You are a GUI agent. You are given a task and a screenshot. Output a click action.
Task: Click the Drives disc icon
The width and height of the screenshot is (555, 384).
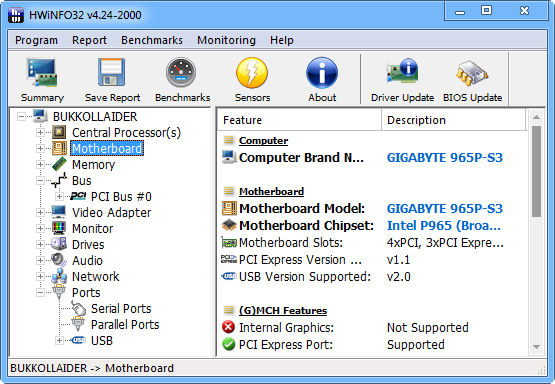pyautogui.click(x=59, y=244)
